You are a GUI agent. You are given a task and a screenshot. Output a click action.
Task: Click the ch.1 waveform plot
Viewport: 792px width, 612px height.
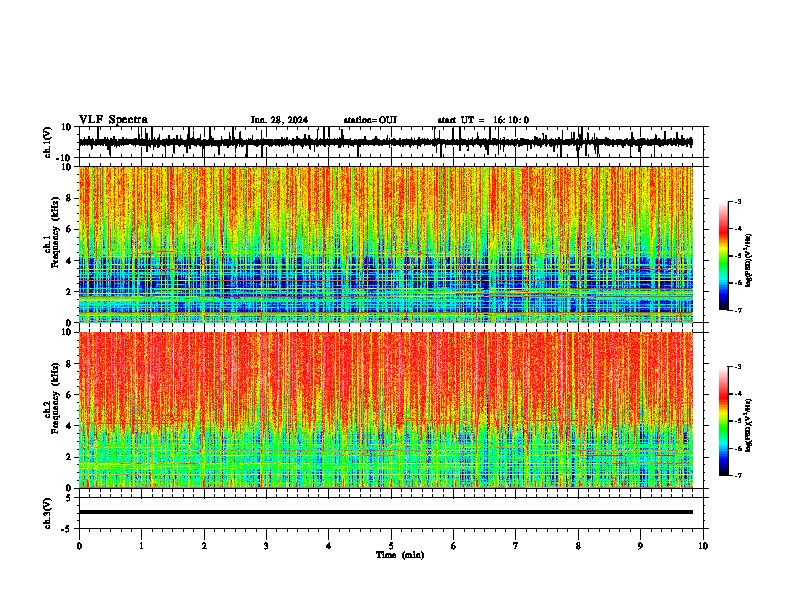pyautogui.click(x=386, y=142)
